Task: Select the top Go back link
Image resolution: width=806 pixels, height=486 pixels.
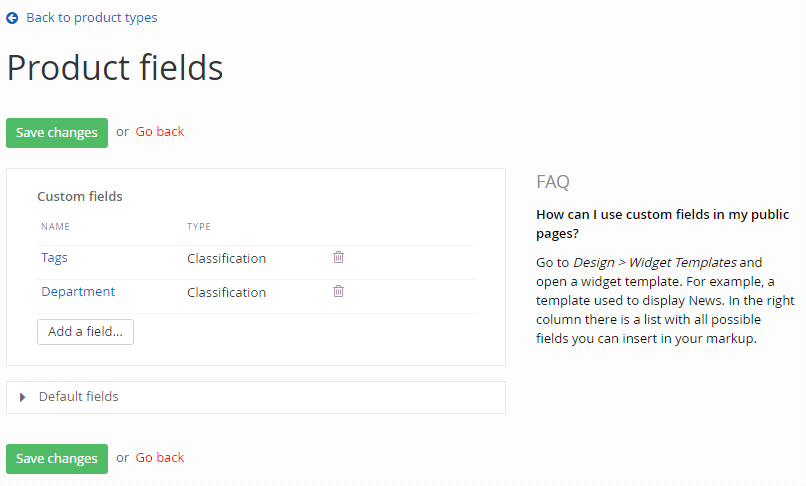Action: pos(160,132)
